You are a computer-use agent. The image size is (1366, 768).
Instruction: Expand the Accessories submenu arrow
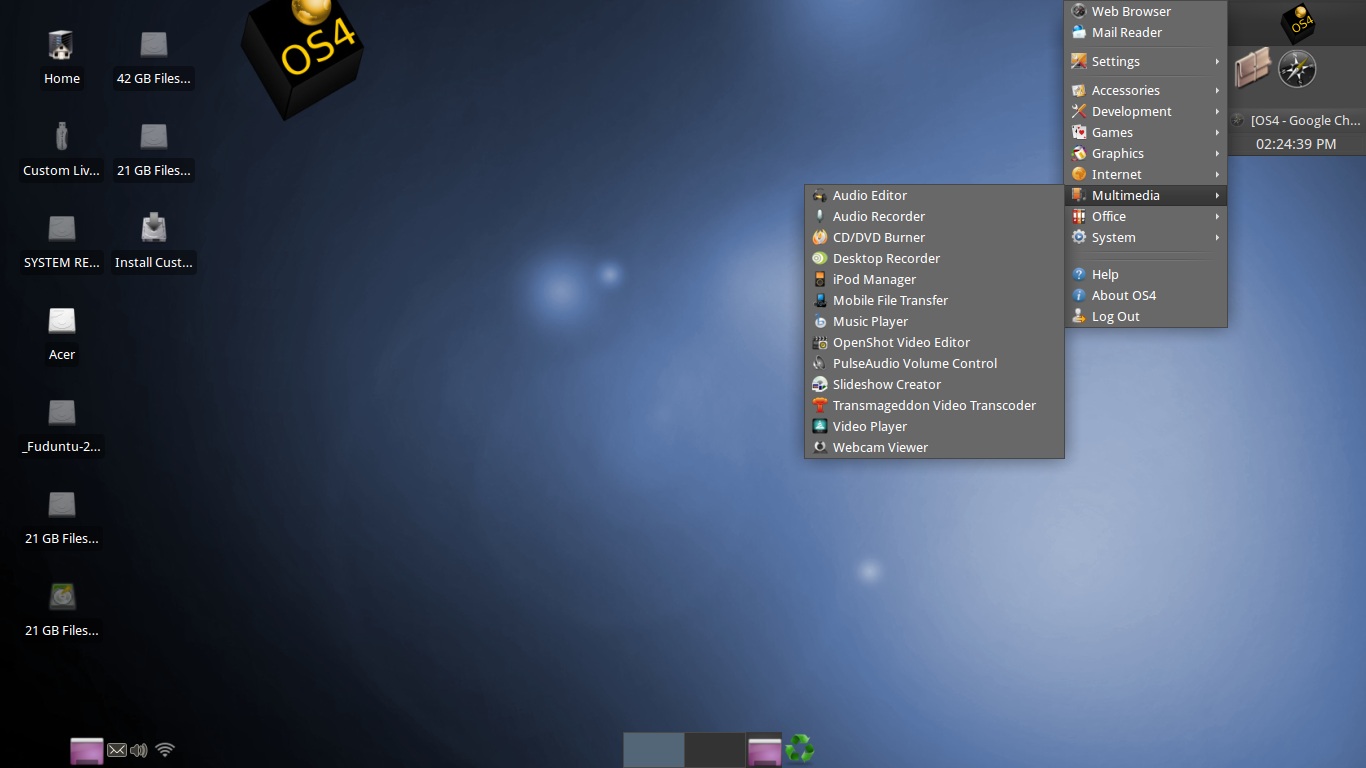coord(1217,91)
